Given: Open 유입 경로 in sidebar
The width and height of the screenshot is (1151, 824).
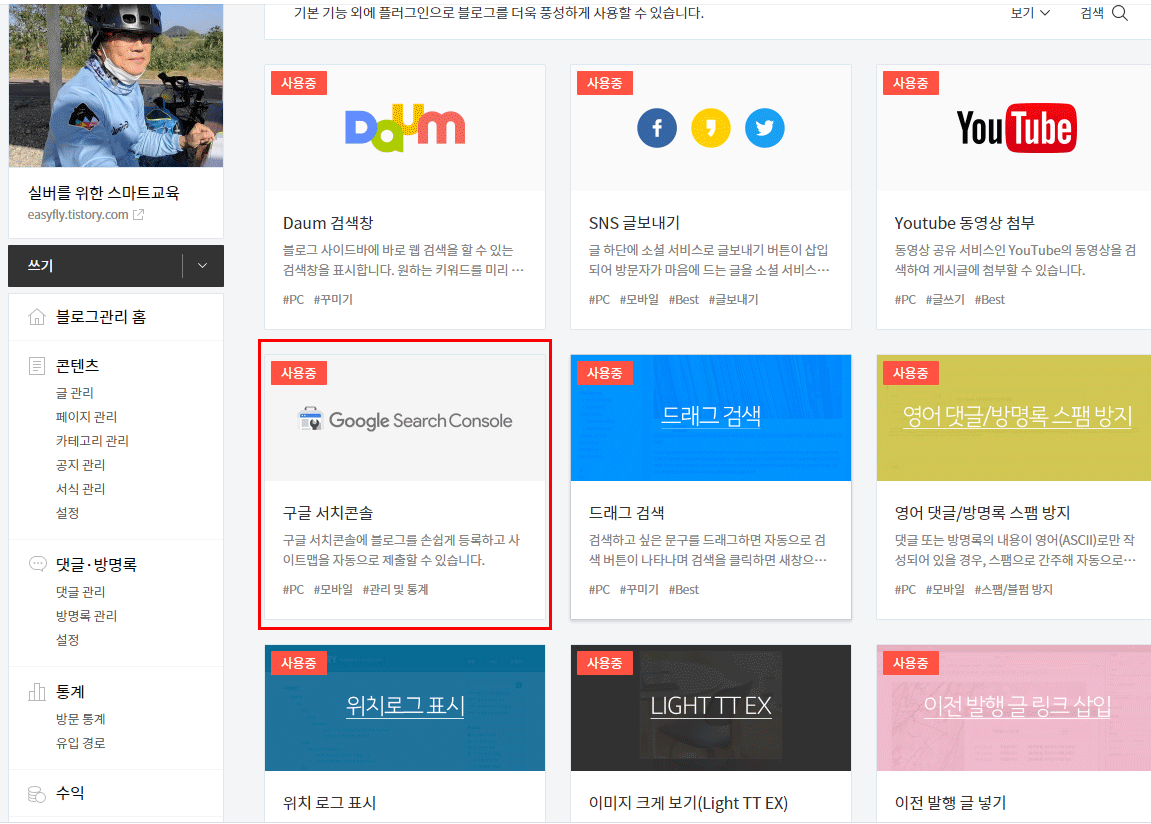Looking at the screenshot, I should tap(81, 743).
